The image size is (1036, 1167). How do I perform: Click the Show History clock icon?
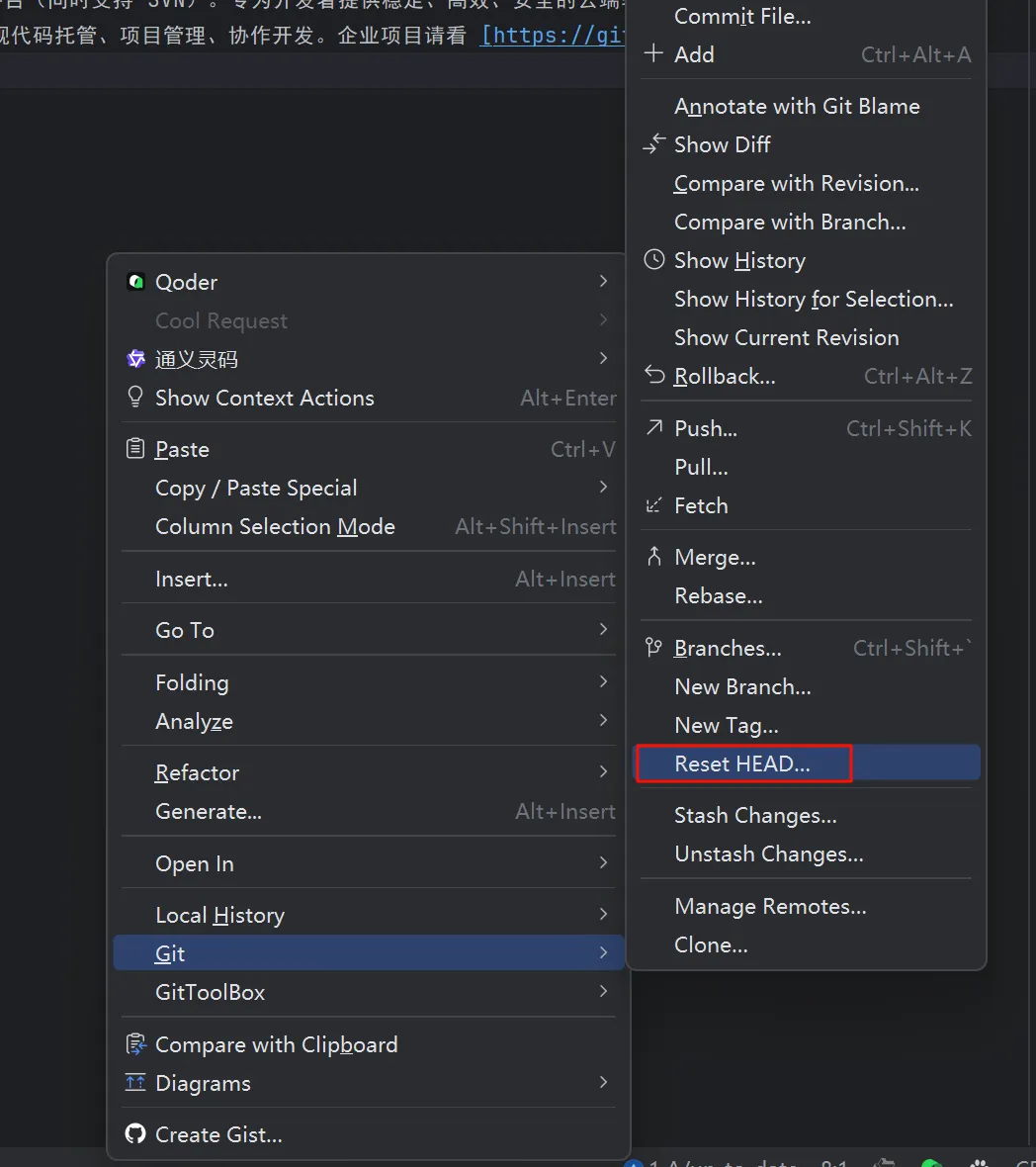(653, 260)
